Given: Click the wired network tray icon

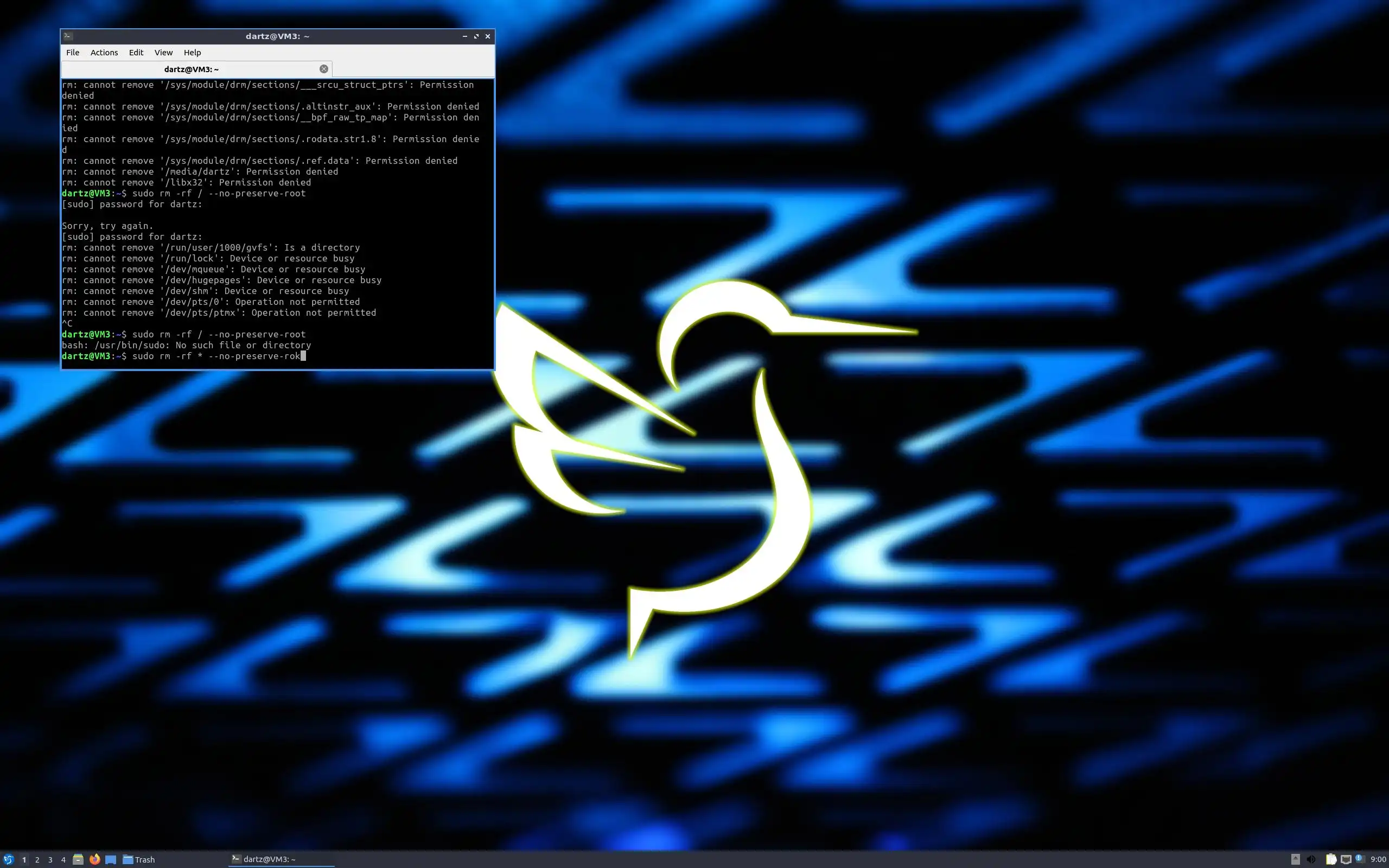Looking at the screenshot, I should pos(1346,859).
